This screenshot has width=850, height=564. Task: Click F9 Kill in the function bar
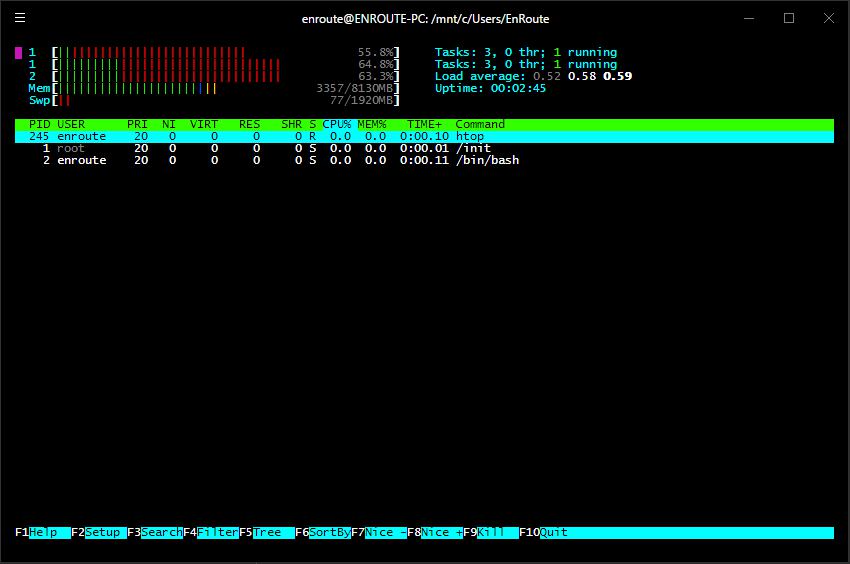[x=491, y=533]
